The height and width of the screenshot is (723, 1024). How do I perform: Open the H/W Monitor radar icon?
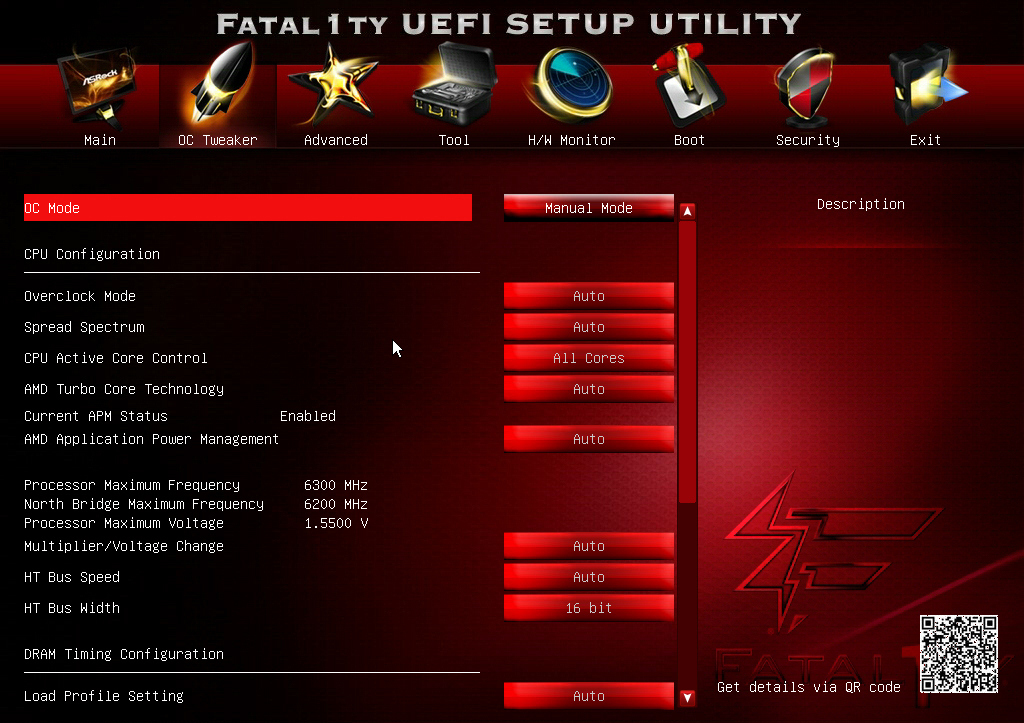[572, 85]
